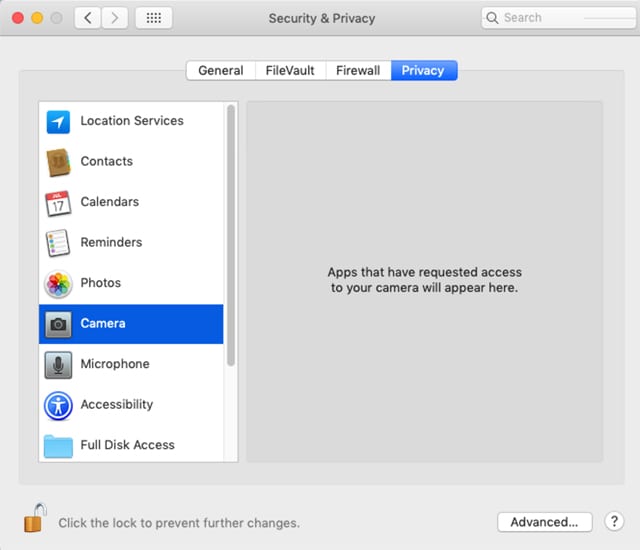Select the Location Services arrow icon

tap(59, 121)
